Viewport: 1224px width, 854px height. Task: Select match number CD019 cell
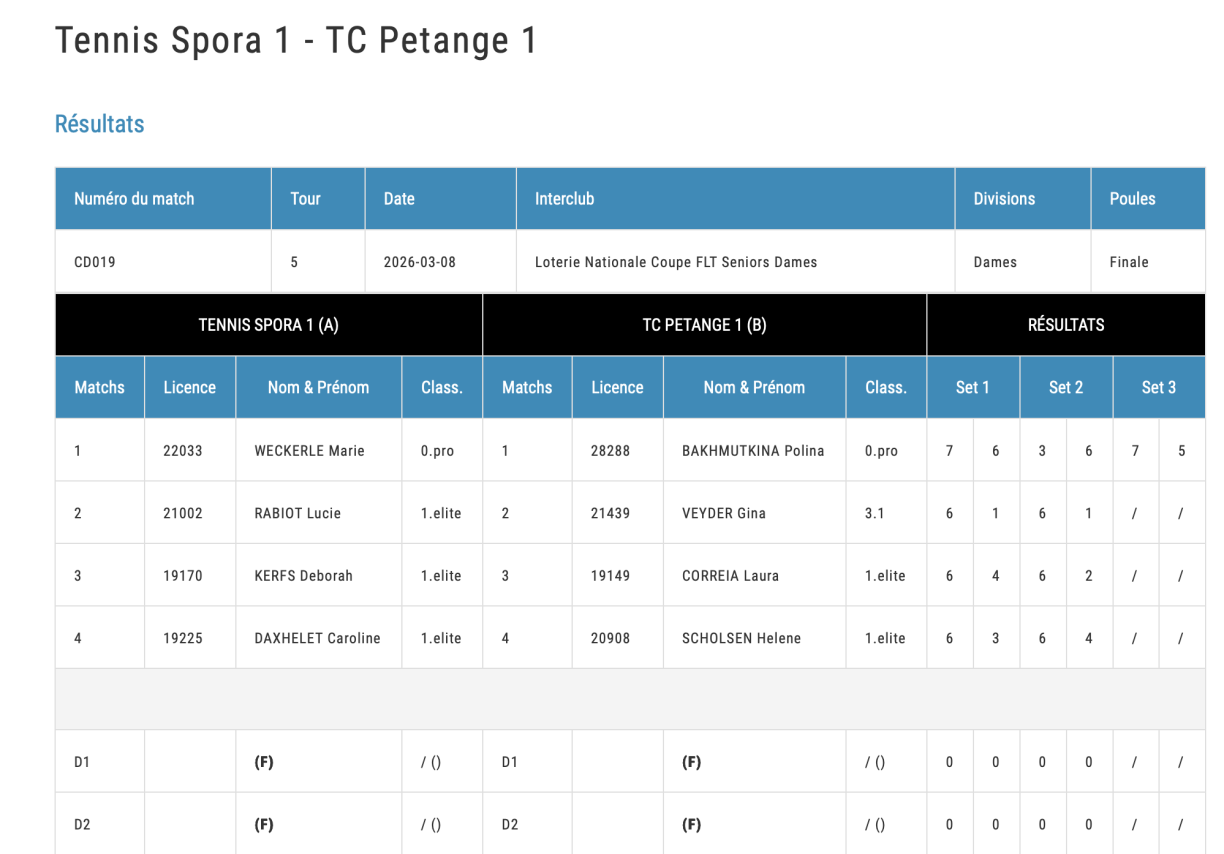click(95, 262)
